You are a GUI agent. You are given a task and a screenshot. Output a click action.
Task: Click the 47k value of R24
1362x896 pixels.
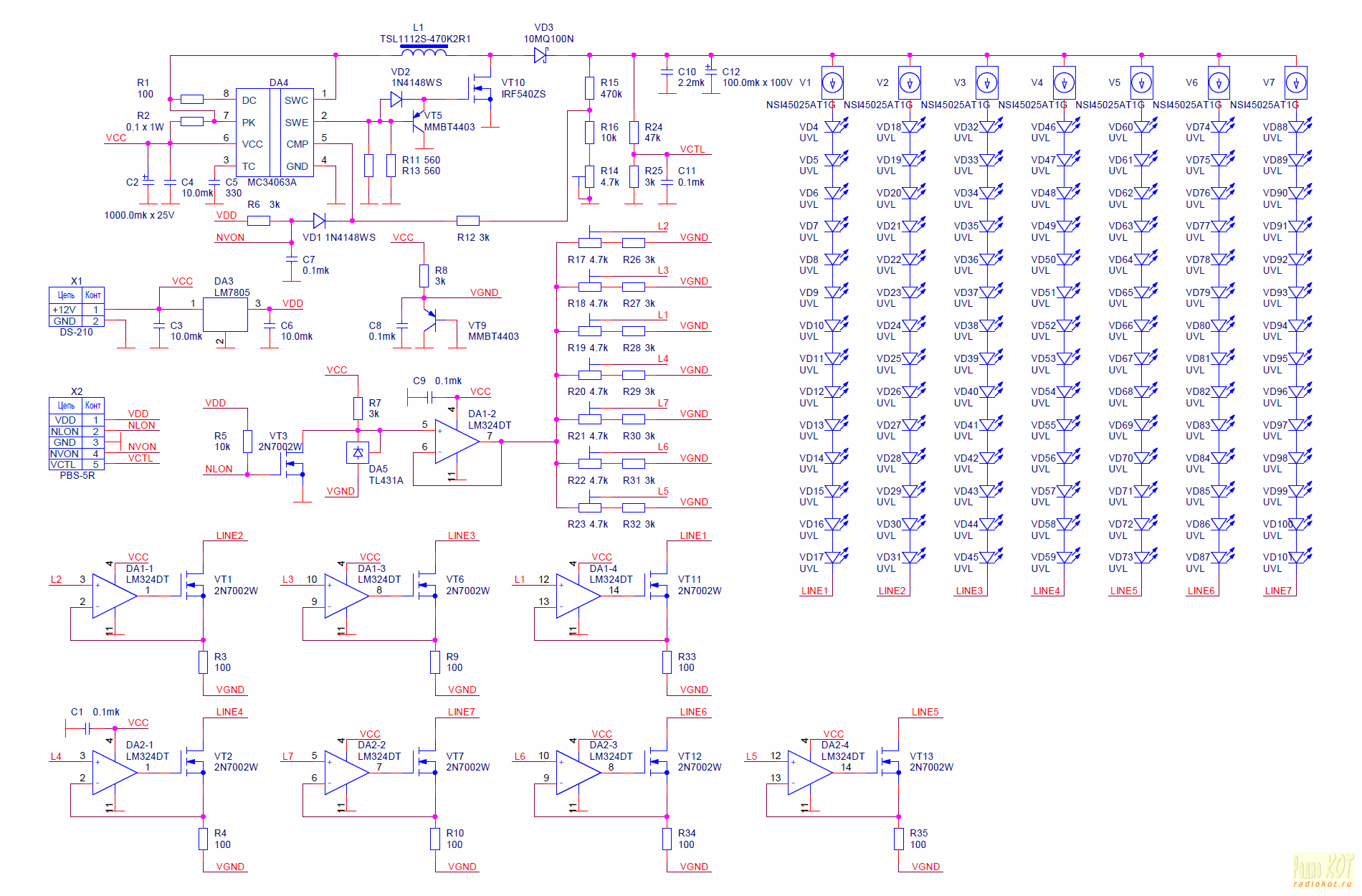click(x=652, y=138)
